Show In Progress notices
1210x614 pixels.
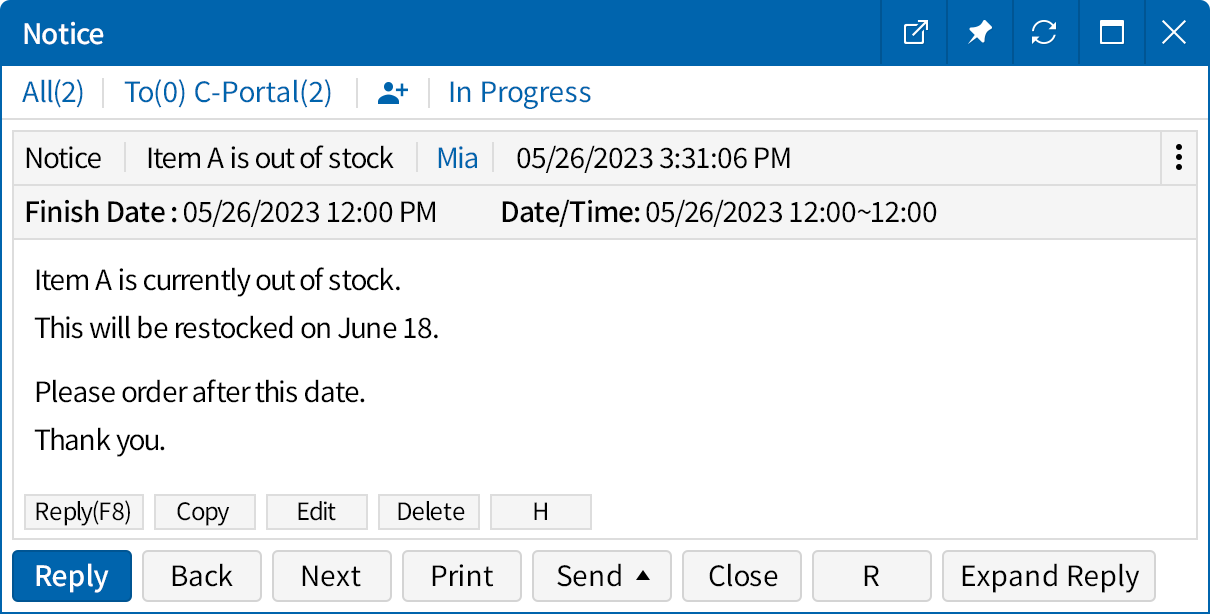click(519, 93)
